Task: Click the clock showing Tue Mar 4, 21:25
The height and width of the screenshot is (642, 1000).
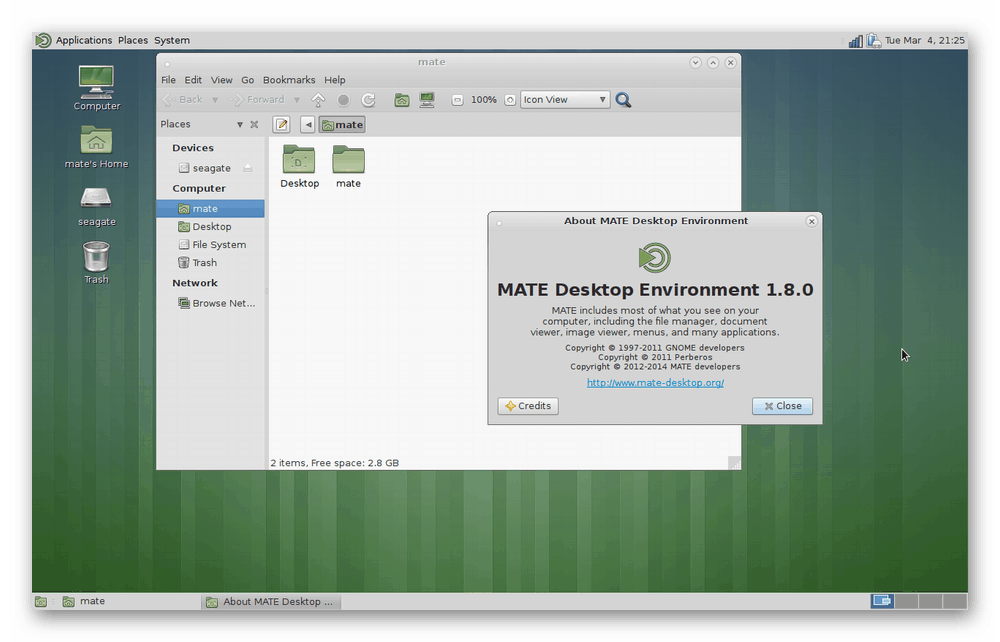Action: click(x=925, y=41)
